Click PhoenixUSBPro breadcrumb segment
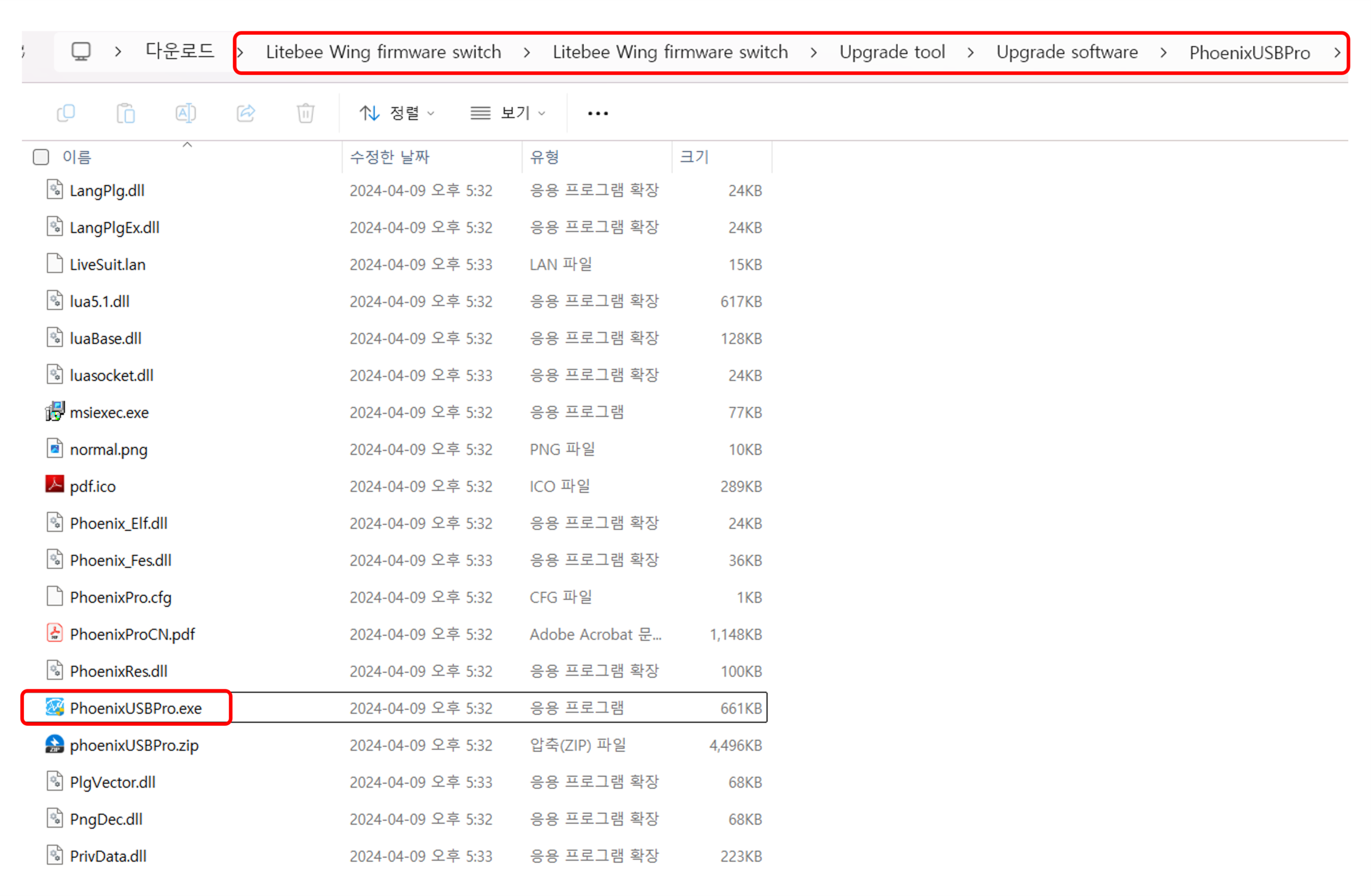 point(1249,53)
